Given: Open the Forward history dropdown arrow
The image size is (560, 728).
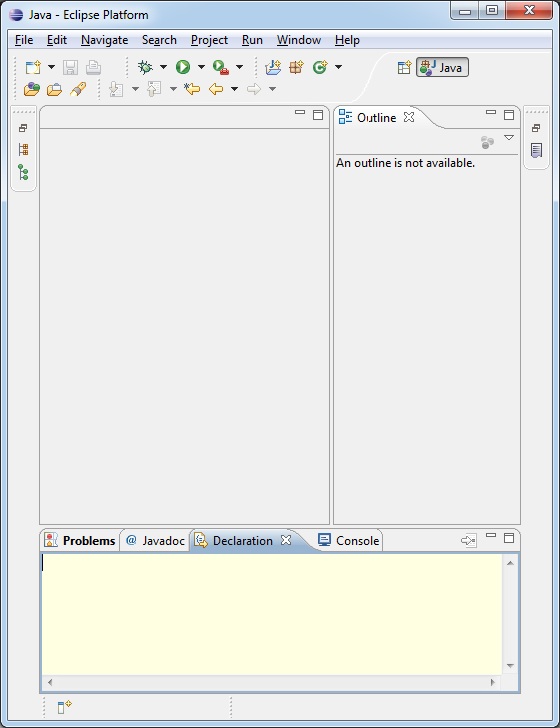Looking at the screenshot, I should pyautogui.click(x=273, y=89).
